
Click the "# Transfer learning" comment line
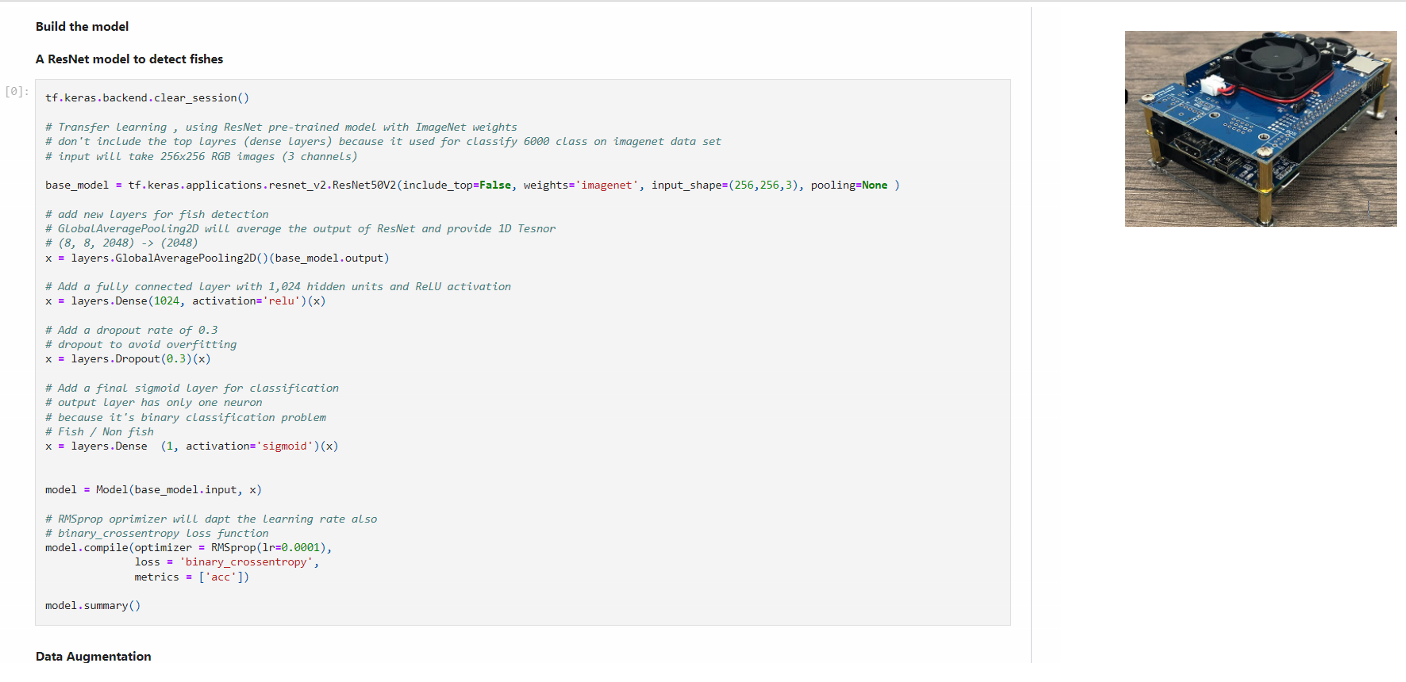(x=281, y=127)
